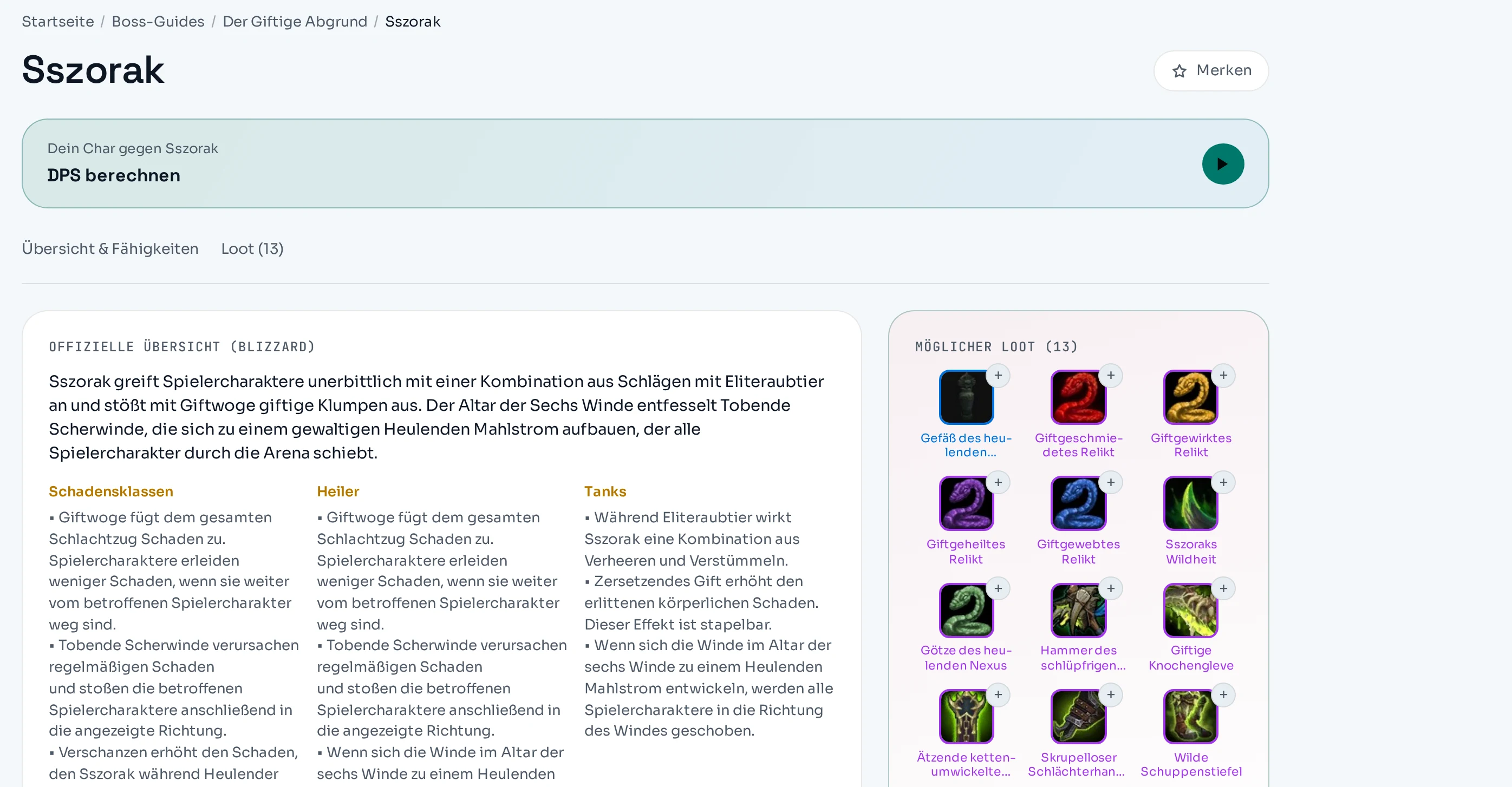Click the Dein Char gegen Sszorak banner
This screenshot has width=1512, height=787.
click(645, 163)
